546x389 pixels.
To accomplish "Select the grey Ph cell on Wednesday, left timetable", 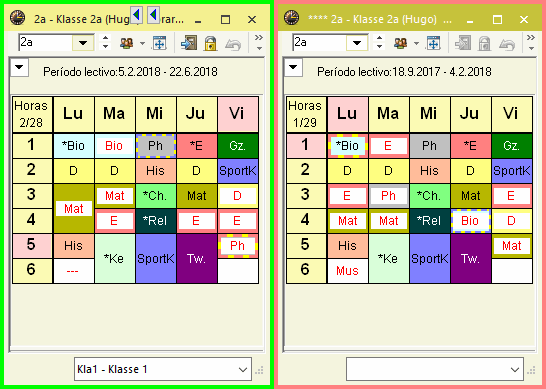I will coord(156,146).
